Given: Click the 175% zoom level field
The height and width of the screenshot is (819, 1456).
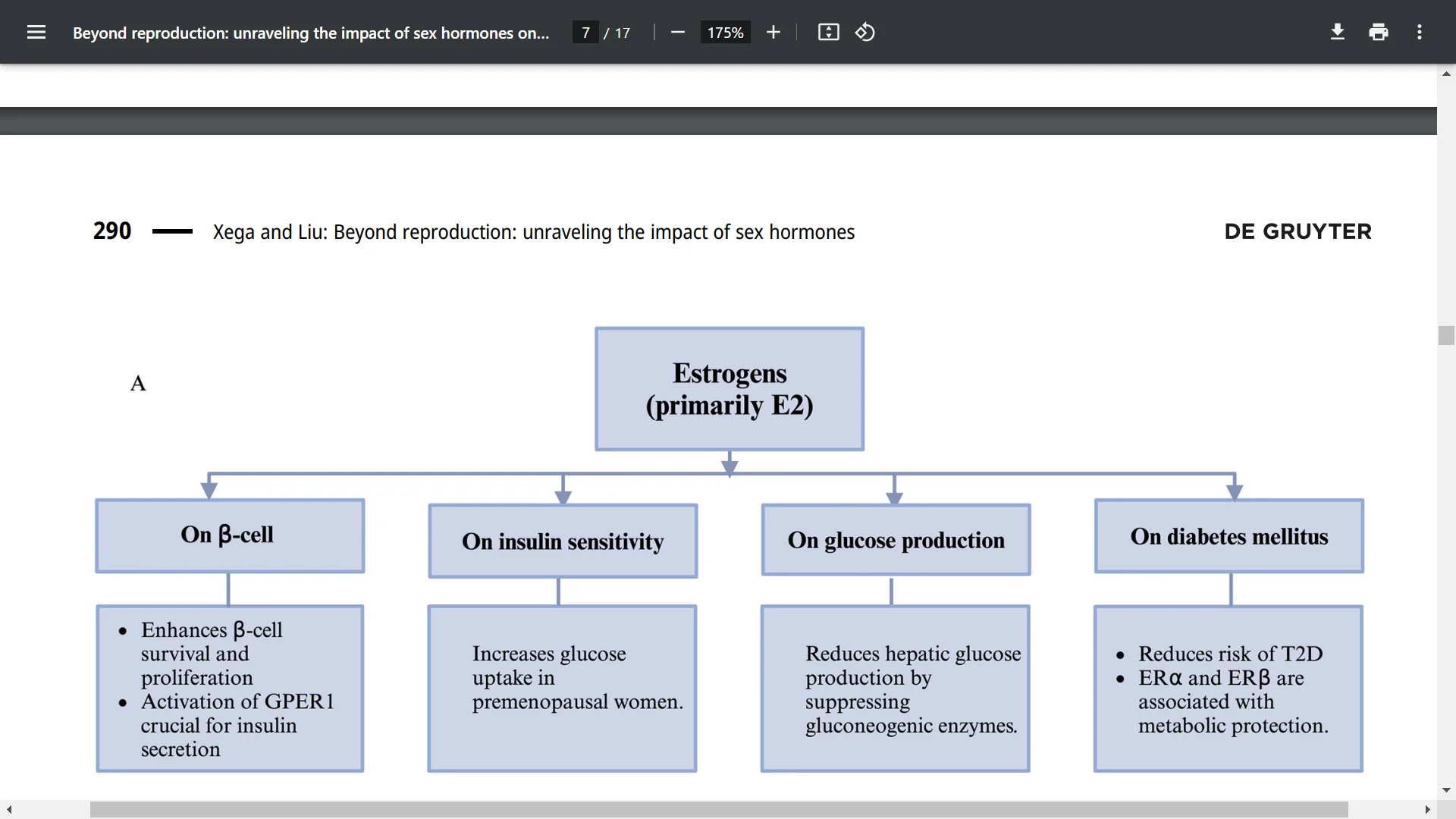Looking at the screenshot, I should coord(725,33).
